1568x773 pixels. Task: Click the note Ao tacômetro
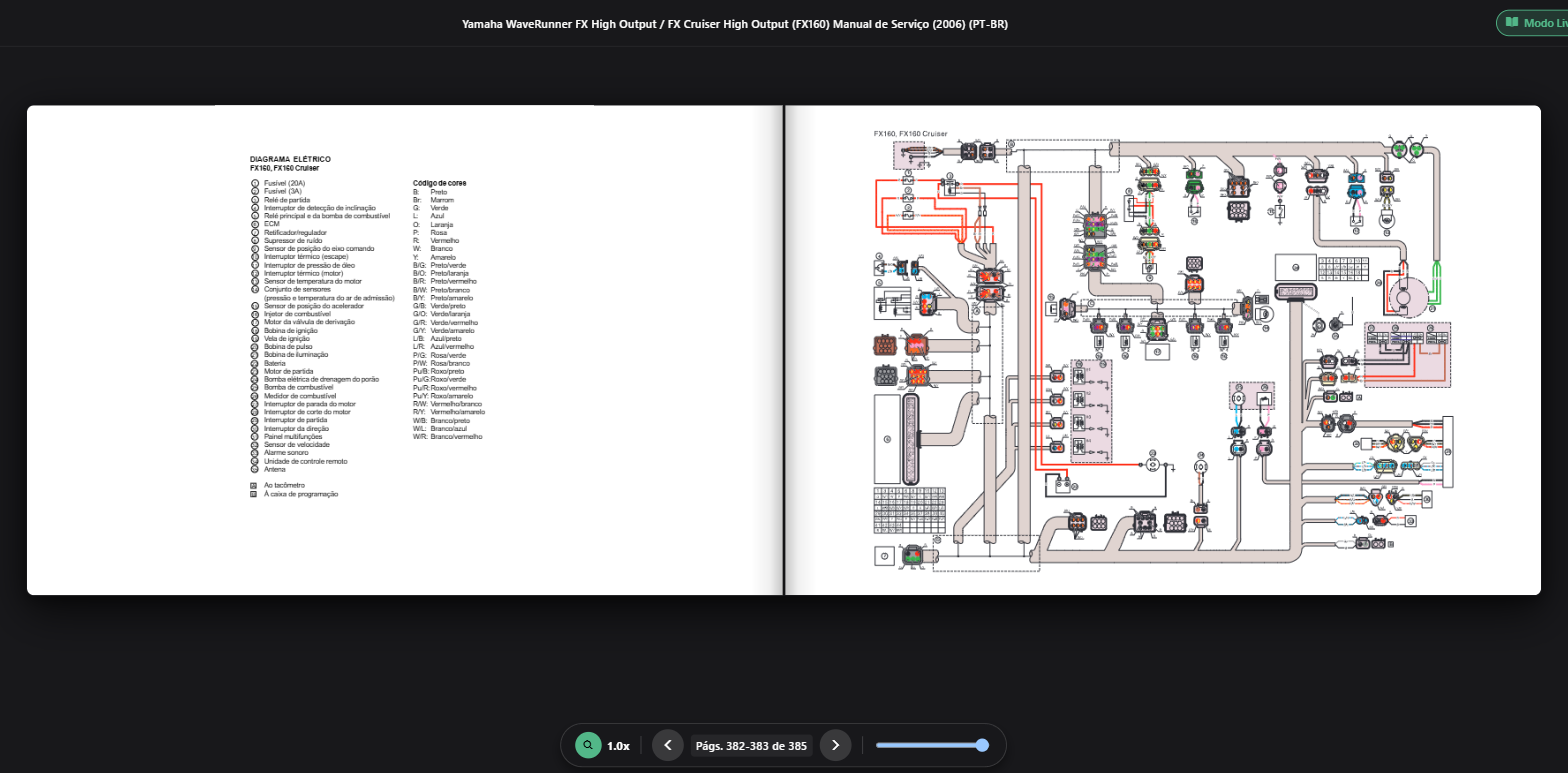pos(284,485)
